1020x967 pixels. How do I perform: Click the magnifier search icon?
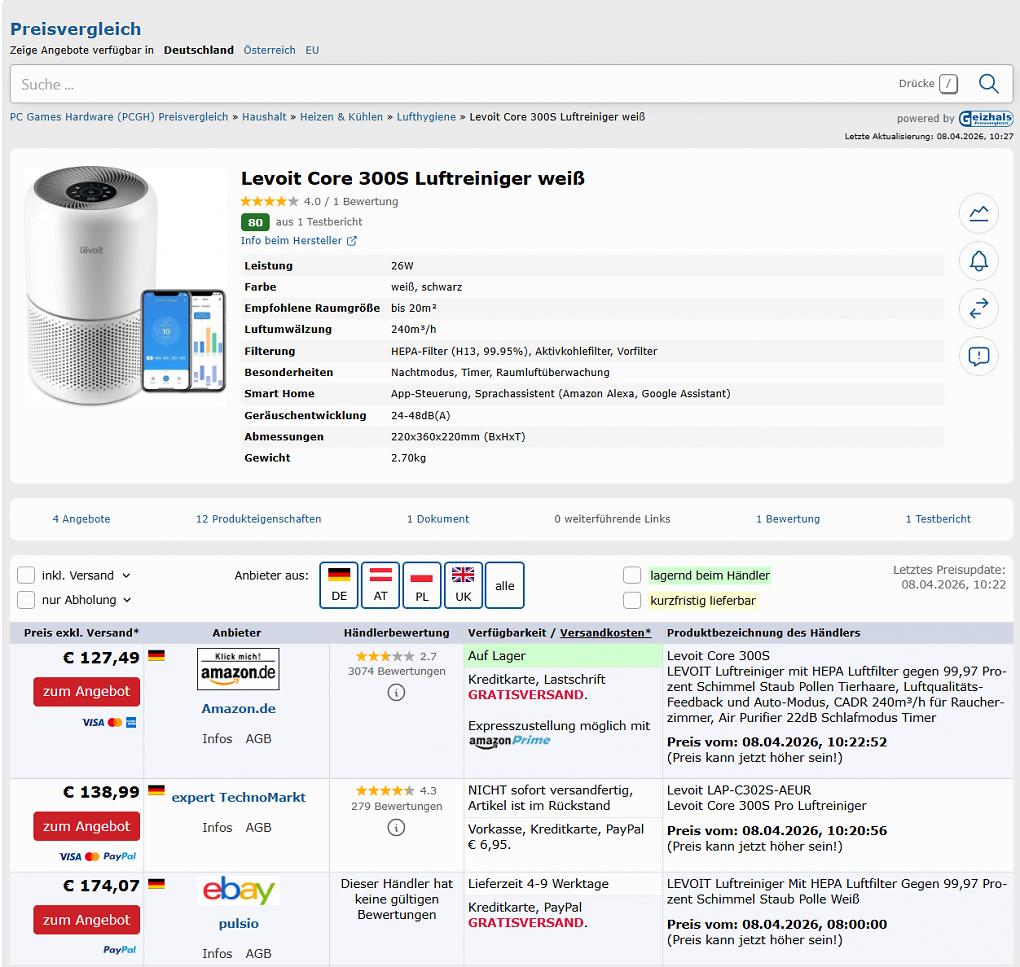coord(989,83)
